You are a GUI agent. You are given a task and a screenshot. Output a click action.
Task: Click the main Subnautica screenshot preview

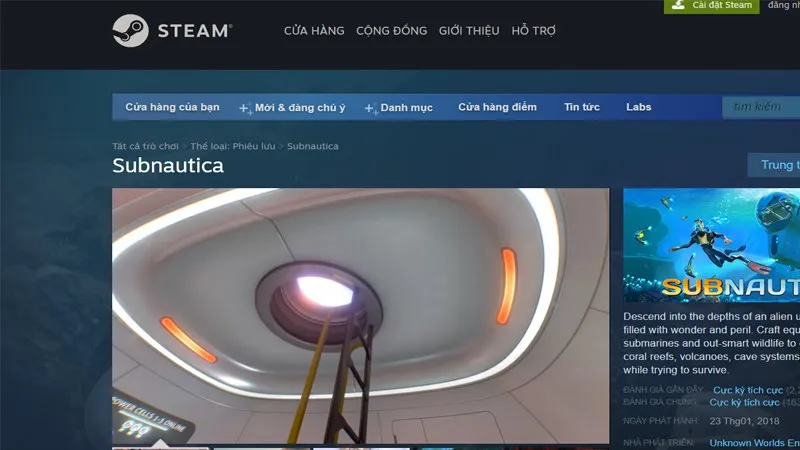click(x=361, y=316)
